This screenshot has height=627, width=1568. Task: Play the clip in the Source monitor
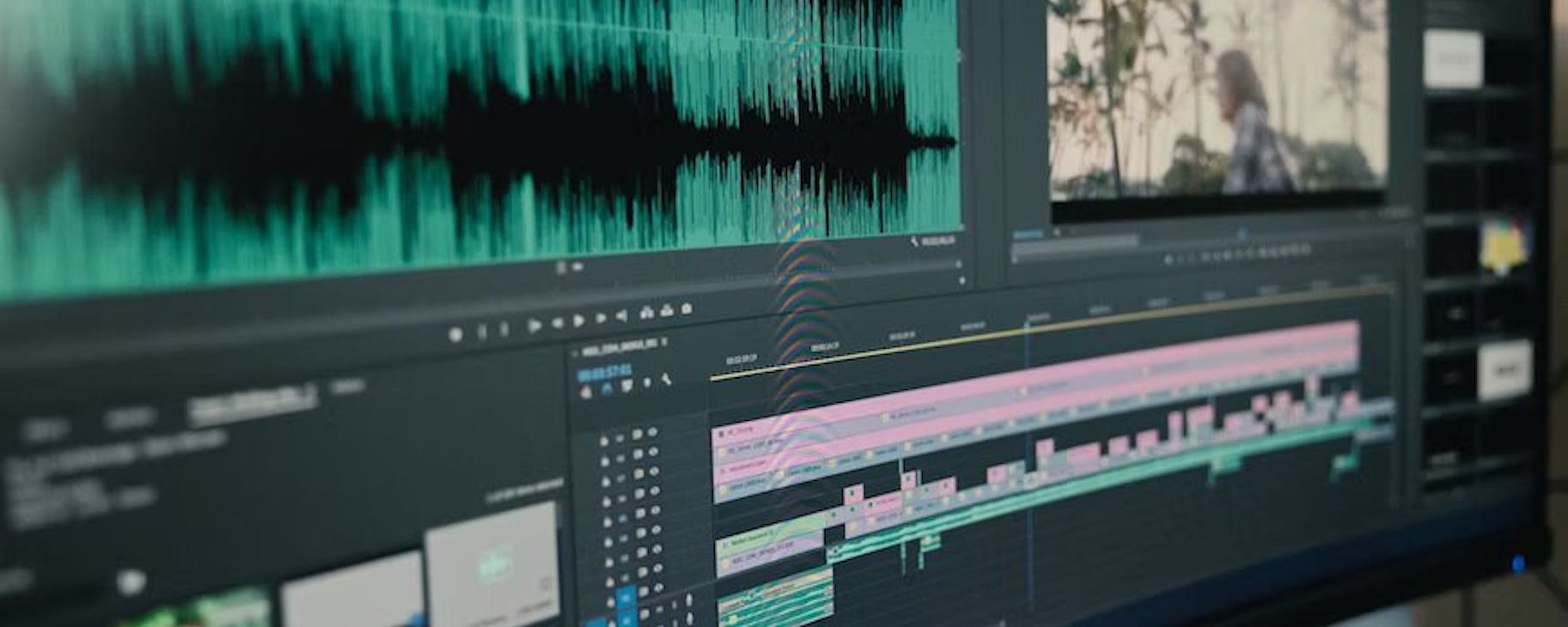[578, 320]
